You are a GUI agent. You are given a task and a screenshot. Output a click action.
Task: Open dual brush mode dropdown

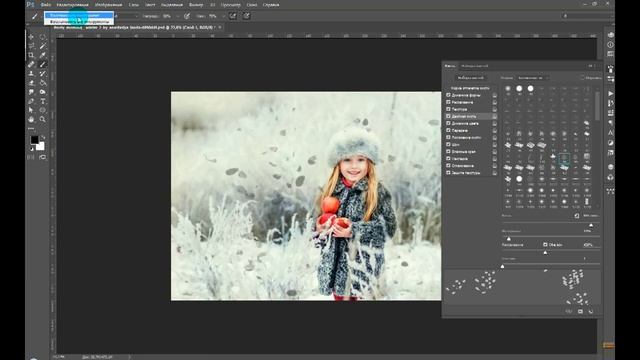[532, 78]
